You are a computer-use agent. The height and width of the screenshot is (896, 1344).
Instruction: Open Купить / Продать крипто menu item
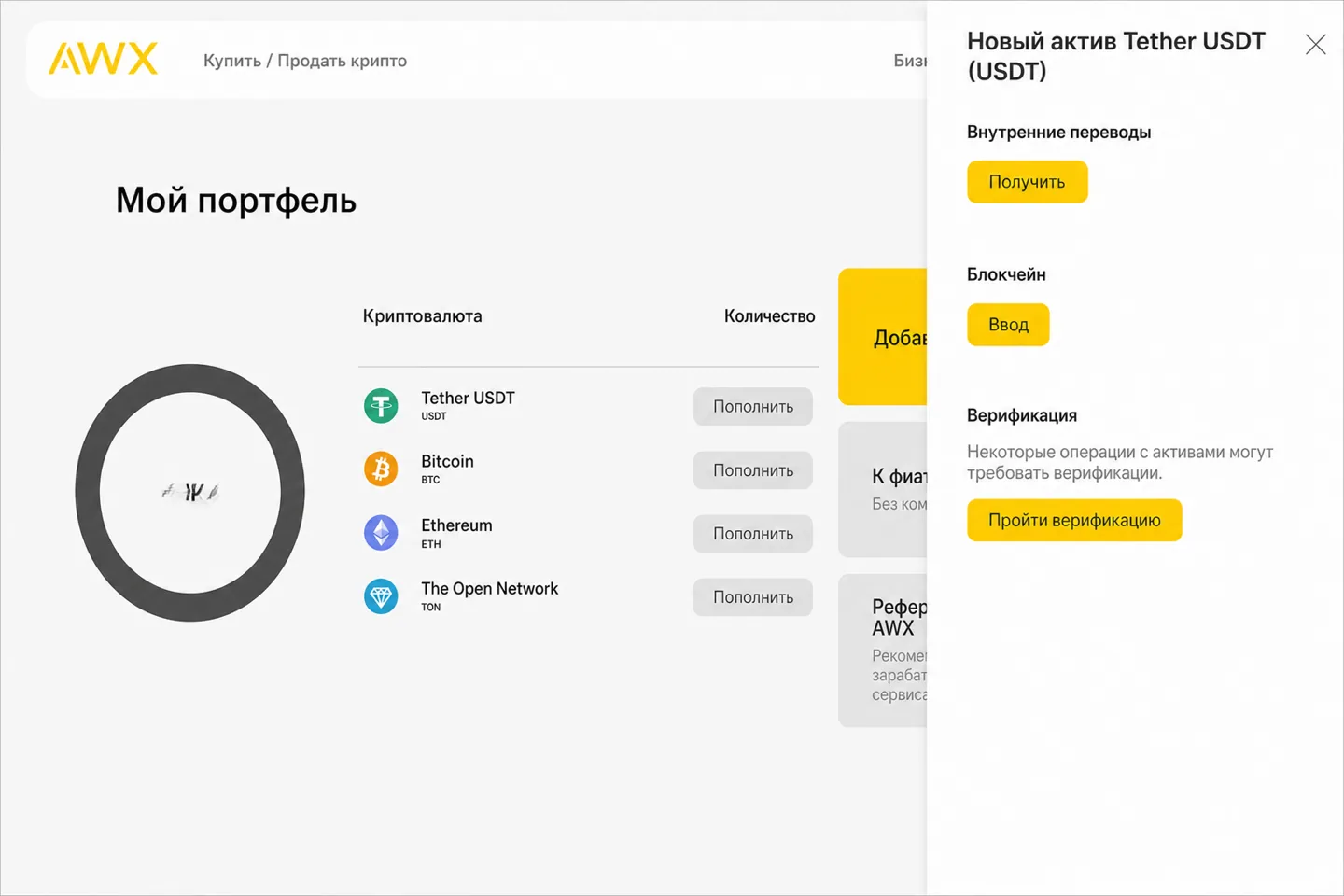click(305, 61)
